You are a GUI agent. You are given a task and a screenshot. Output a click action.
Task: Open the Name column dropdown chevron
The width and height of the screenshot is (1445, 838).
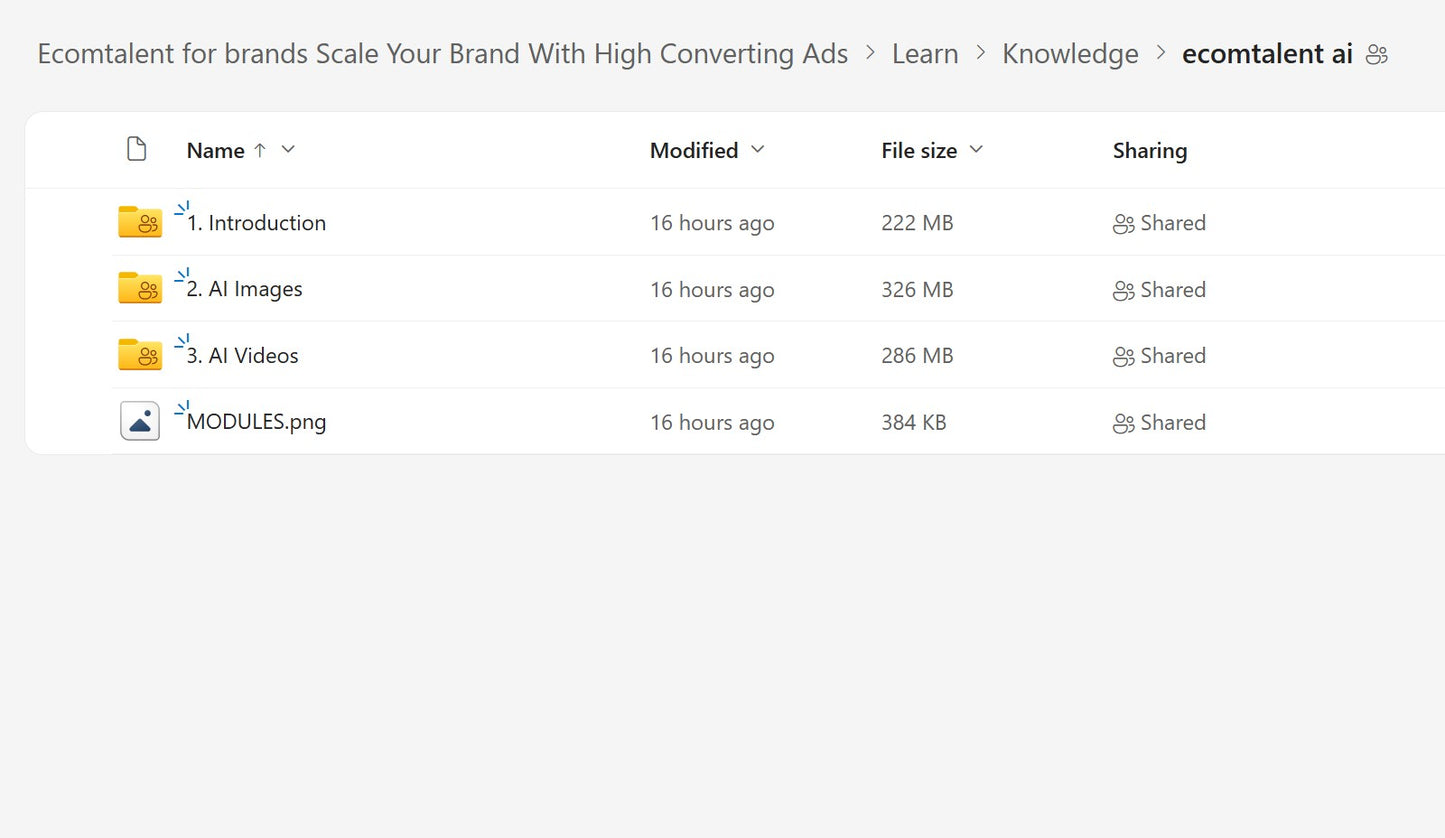click(288, 149)
